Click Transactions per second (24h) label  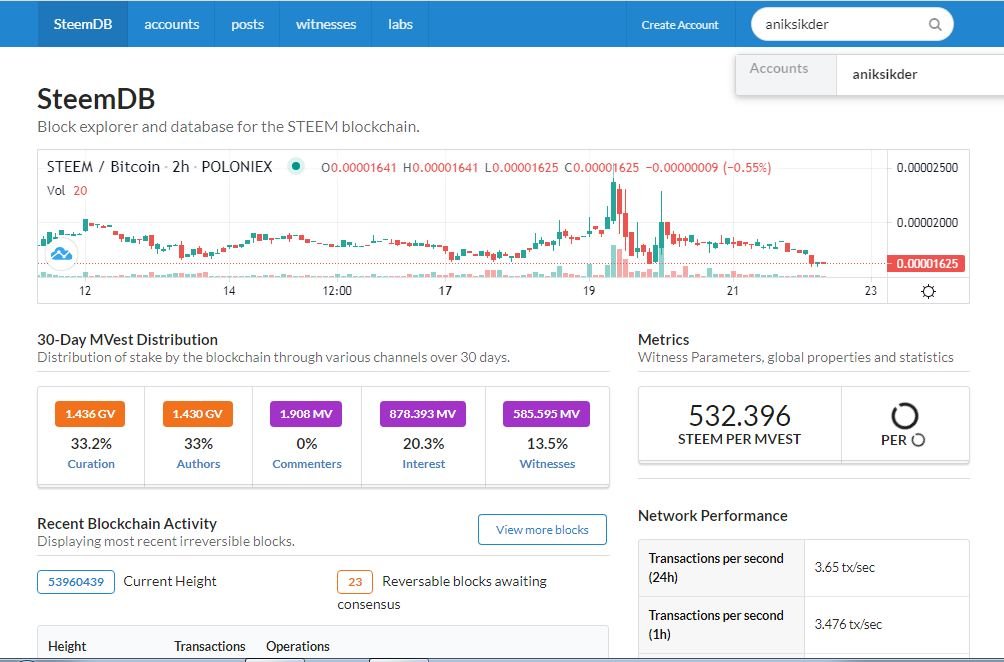(x=716, y=567)
